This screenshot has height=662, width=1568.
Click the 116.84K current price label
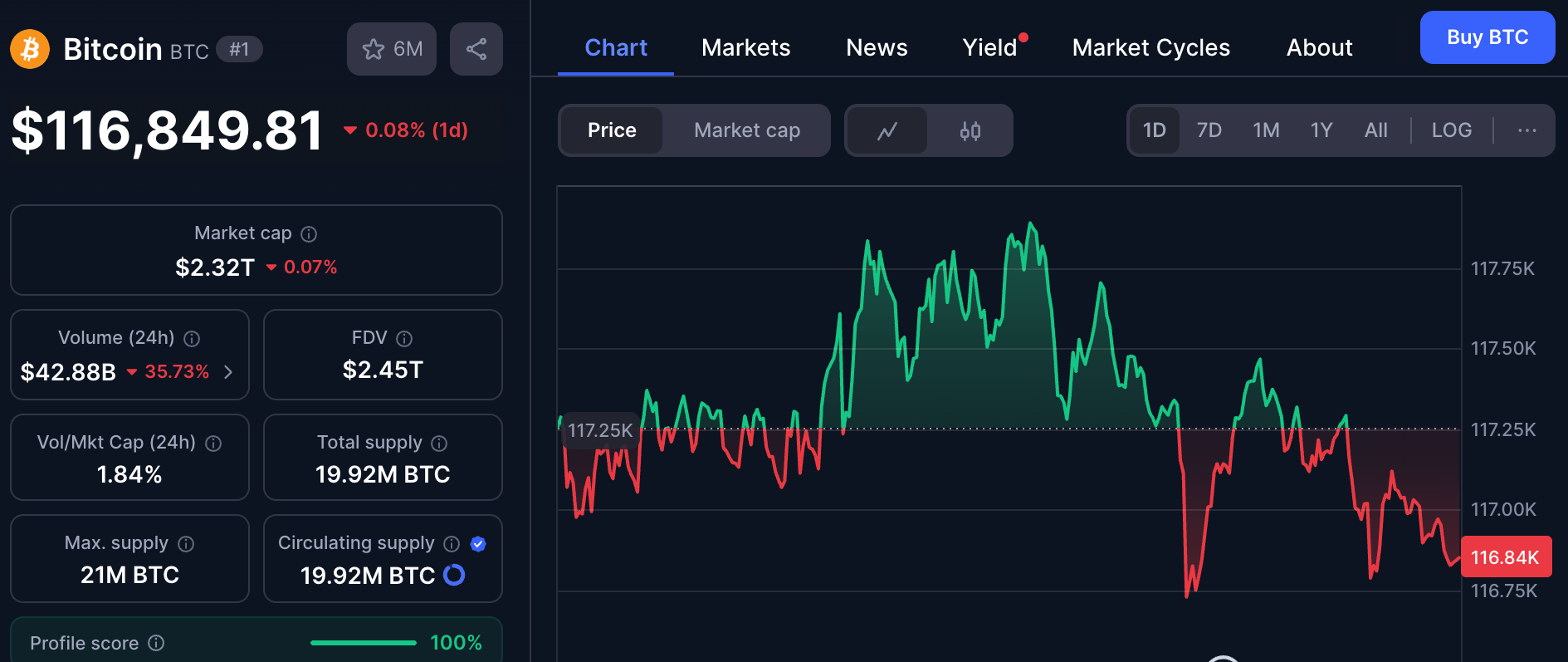coord(1505,557)
